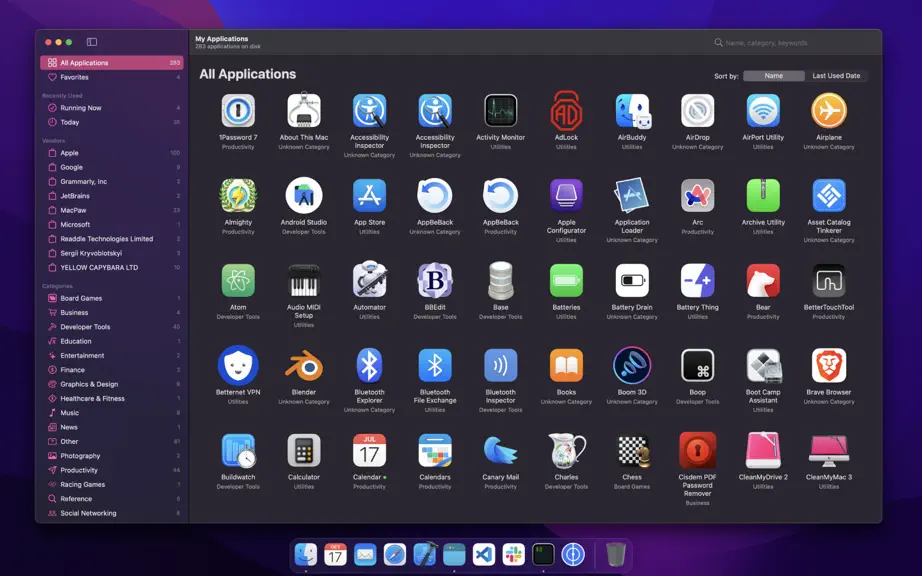
Task: Open the Developer Tools category
Action: click(112, 327)
